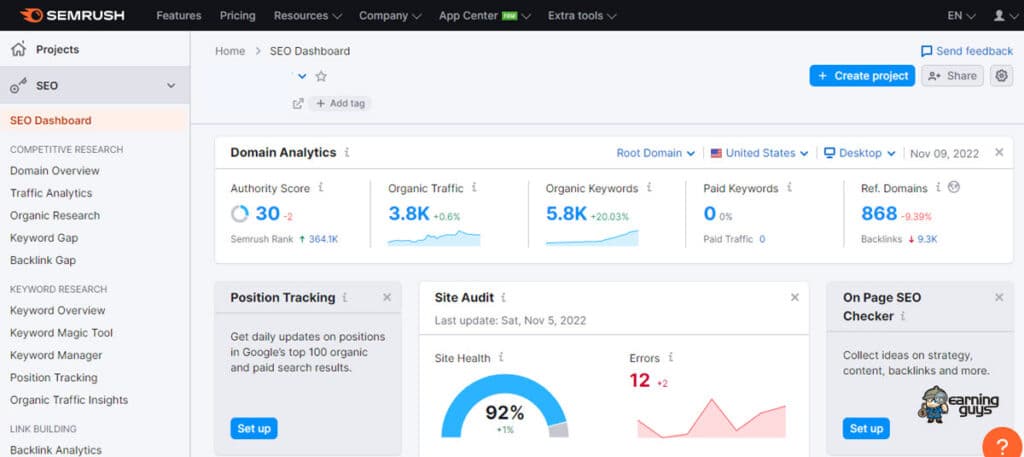Viewport: 1024px width, 457px height.
Task: Click the Add tag button
Action: pyautogui.click(x=340, y=103)
